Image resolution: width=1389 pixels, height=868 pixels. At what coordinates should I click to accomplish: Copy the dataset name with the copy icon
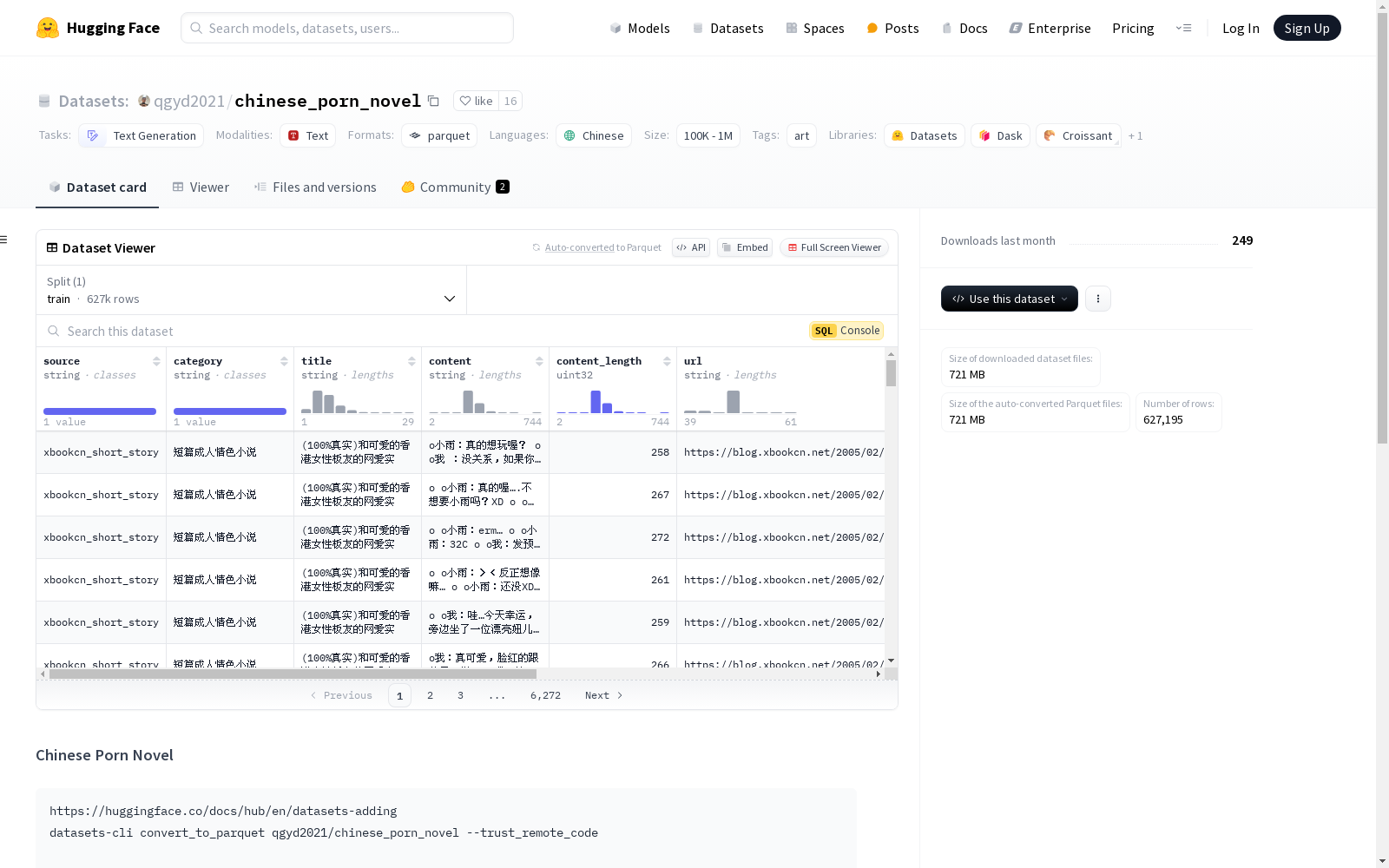[433, 101]
